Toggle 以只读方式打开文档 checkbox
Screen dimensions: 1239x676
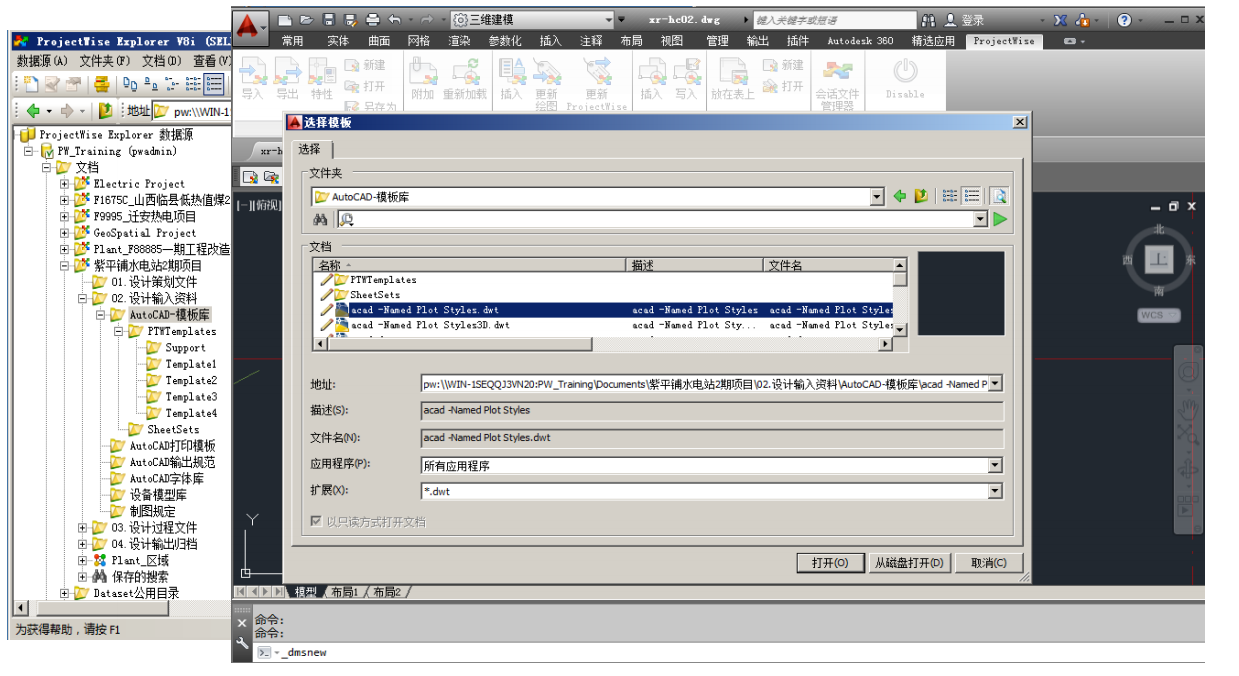pos(317,521)
